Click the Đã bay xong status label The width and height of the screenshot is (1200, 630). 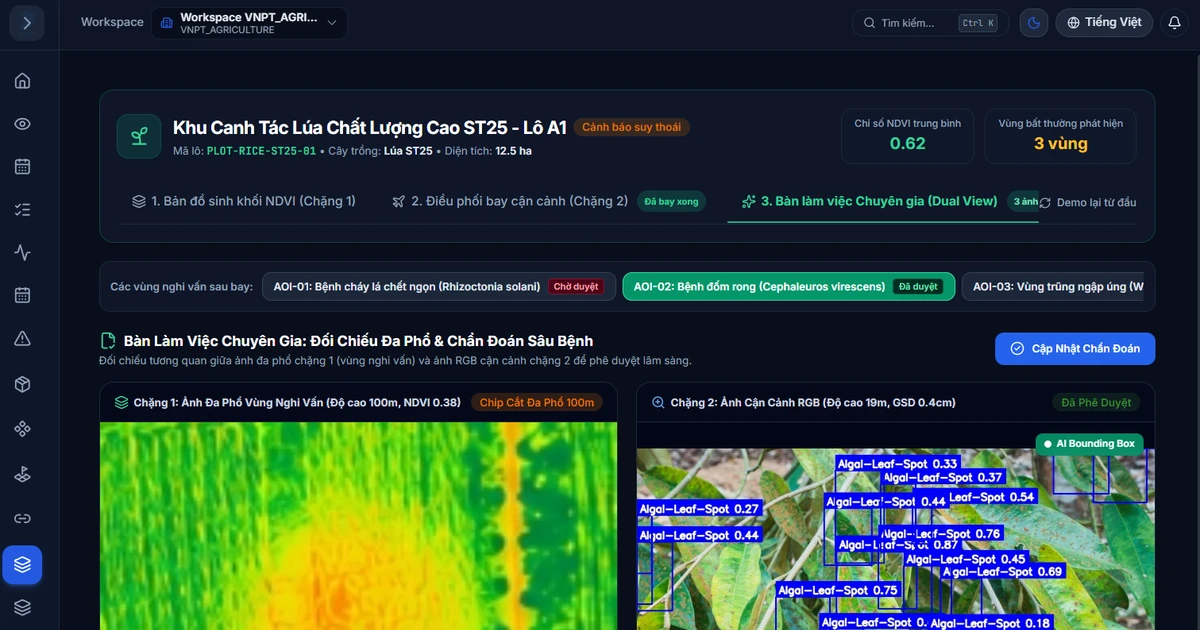[x=671, y=202]
